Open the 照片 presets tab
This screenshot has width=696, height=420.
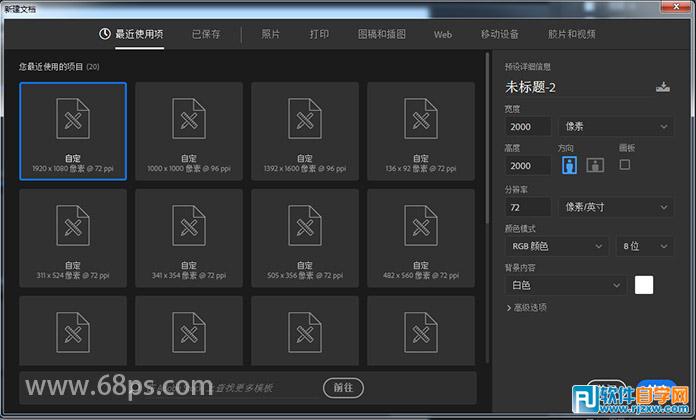[270, 34]
